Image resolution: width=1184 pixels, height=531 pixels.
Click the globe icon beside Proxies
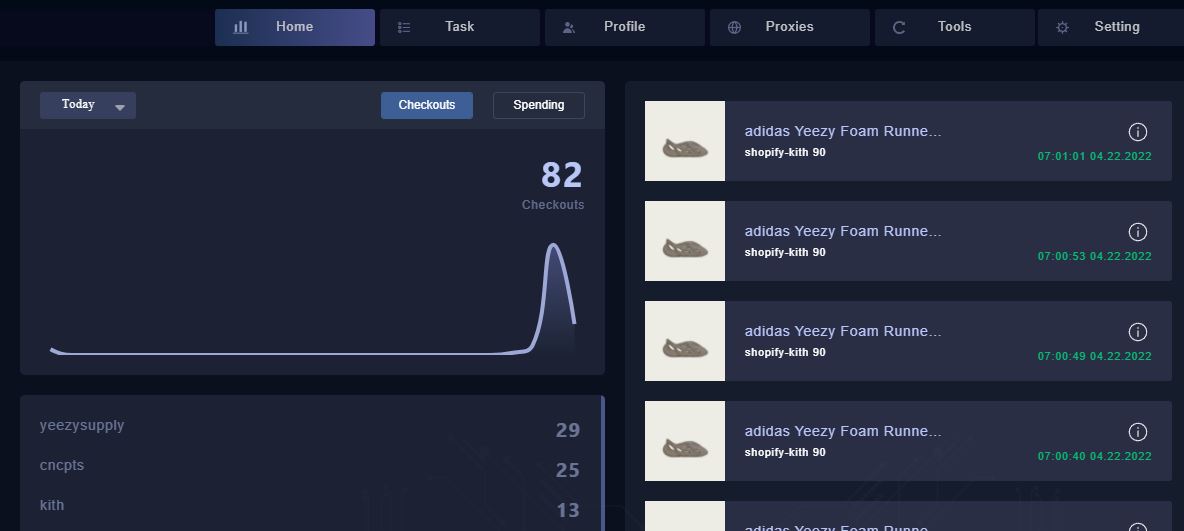click(x=734, y=27)
